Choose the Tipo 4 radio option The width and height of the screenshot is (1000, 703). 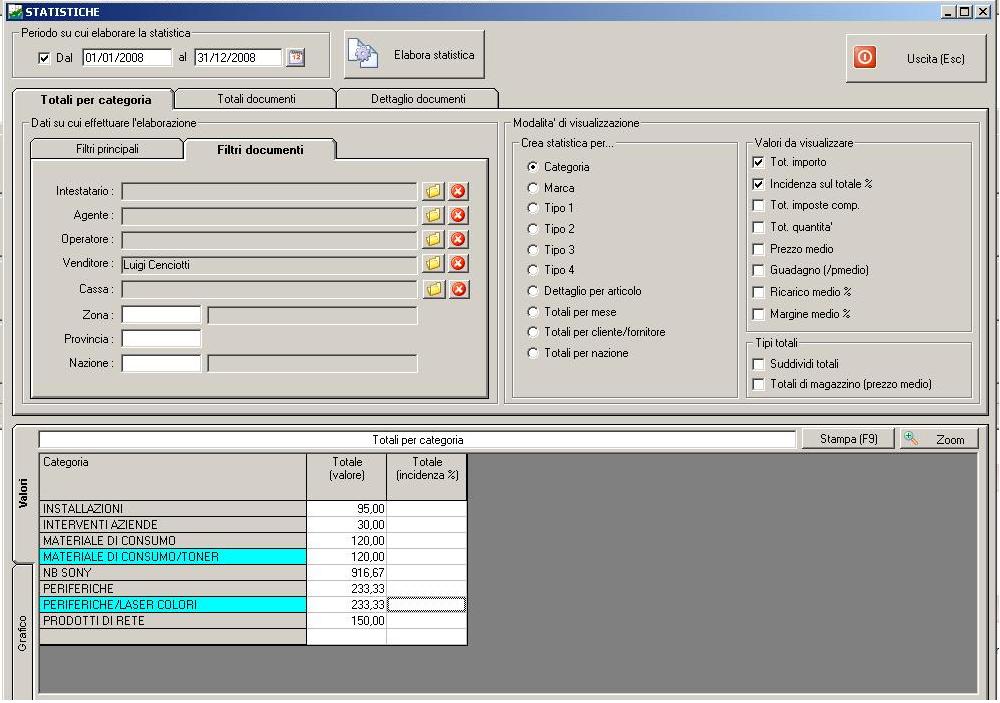533,270
